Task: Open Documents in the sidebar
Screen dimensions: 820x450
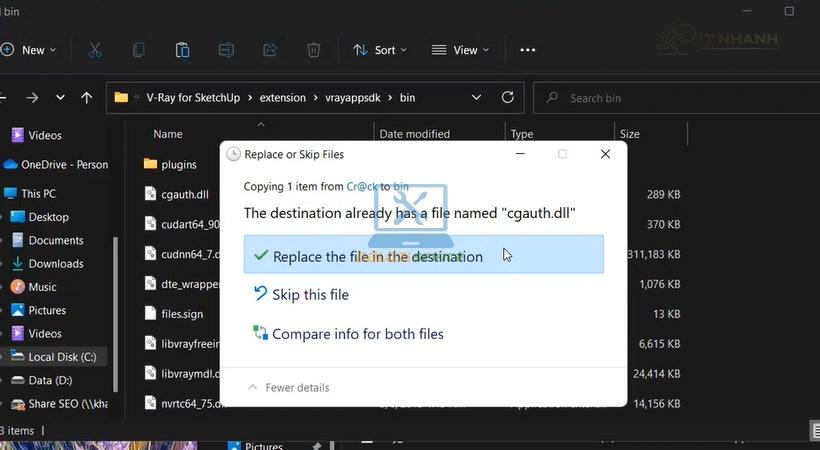Action: pyautogui.click(x=47, y=240)
